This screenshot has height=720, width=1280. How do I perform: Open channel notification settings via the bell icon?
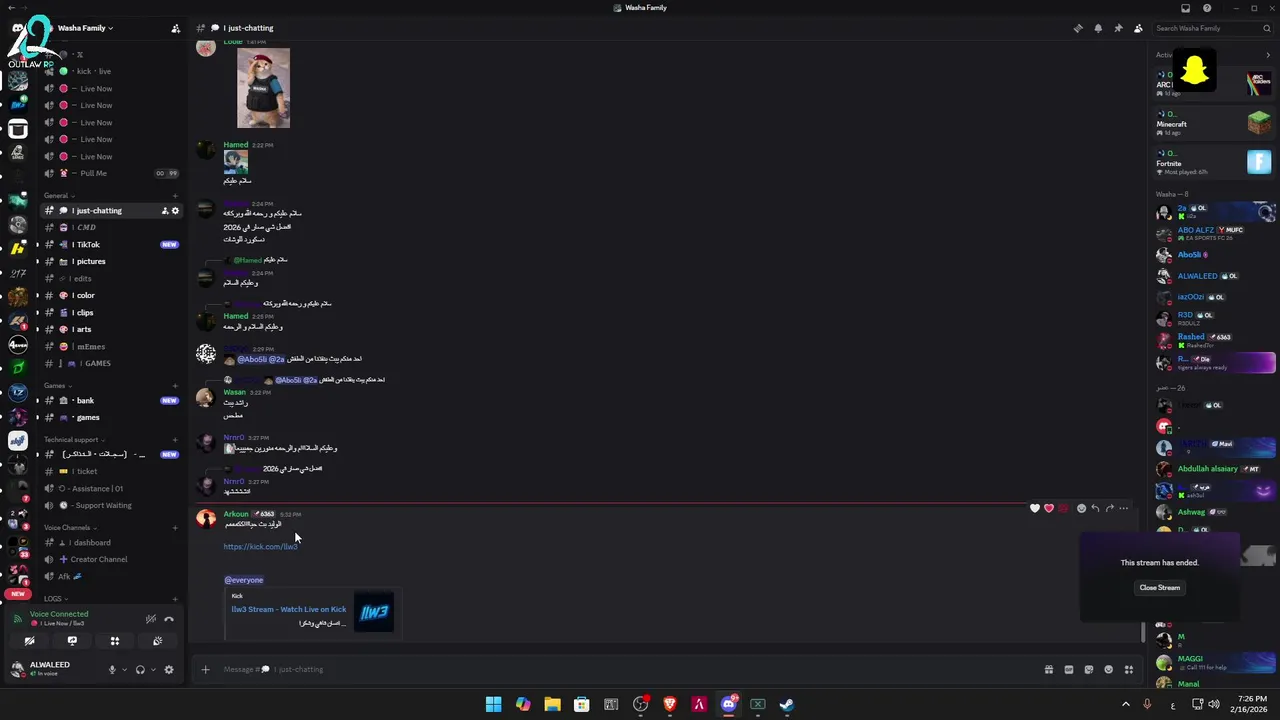1098,28
